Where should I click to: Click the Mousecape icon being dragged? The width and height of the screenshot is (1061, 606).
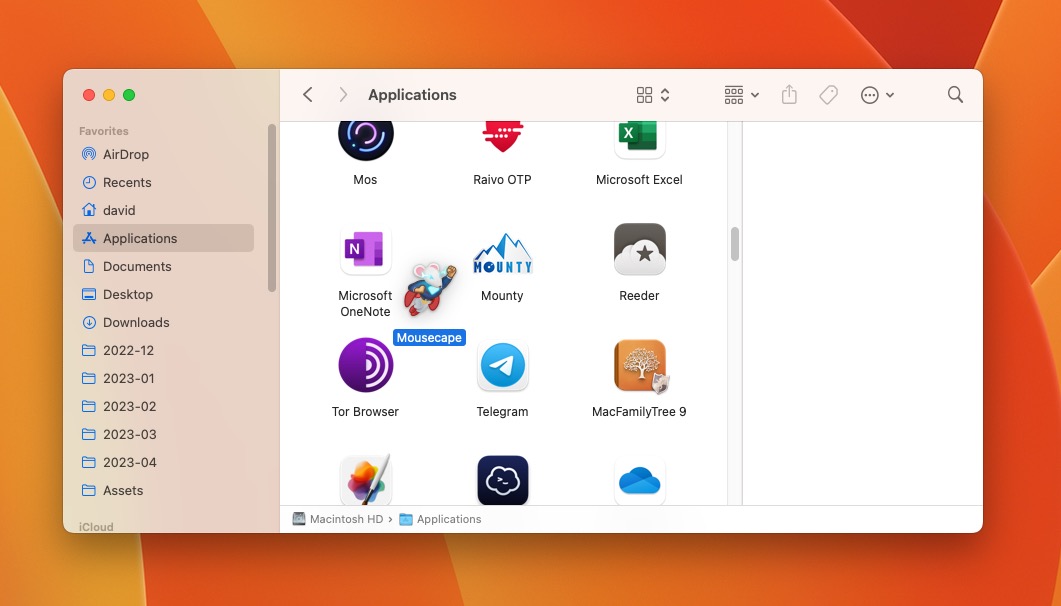(x=429, y=291)
